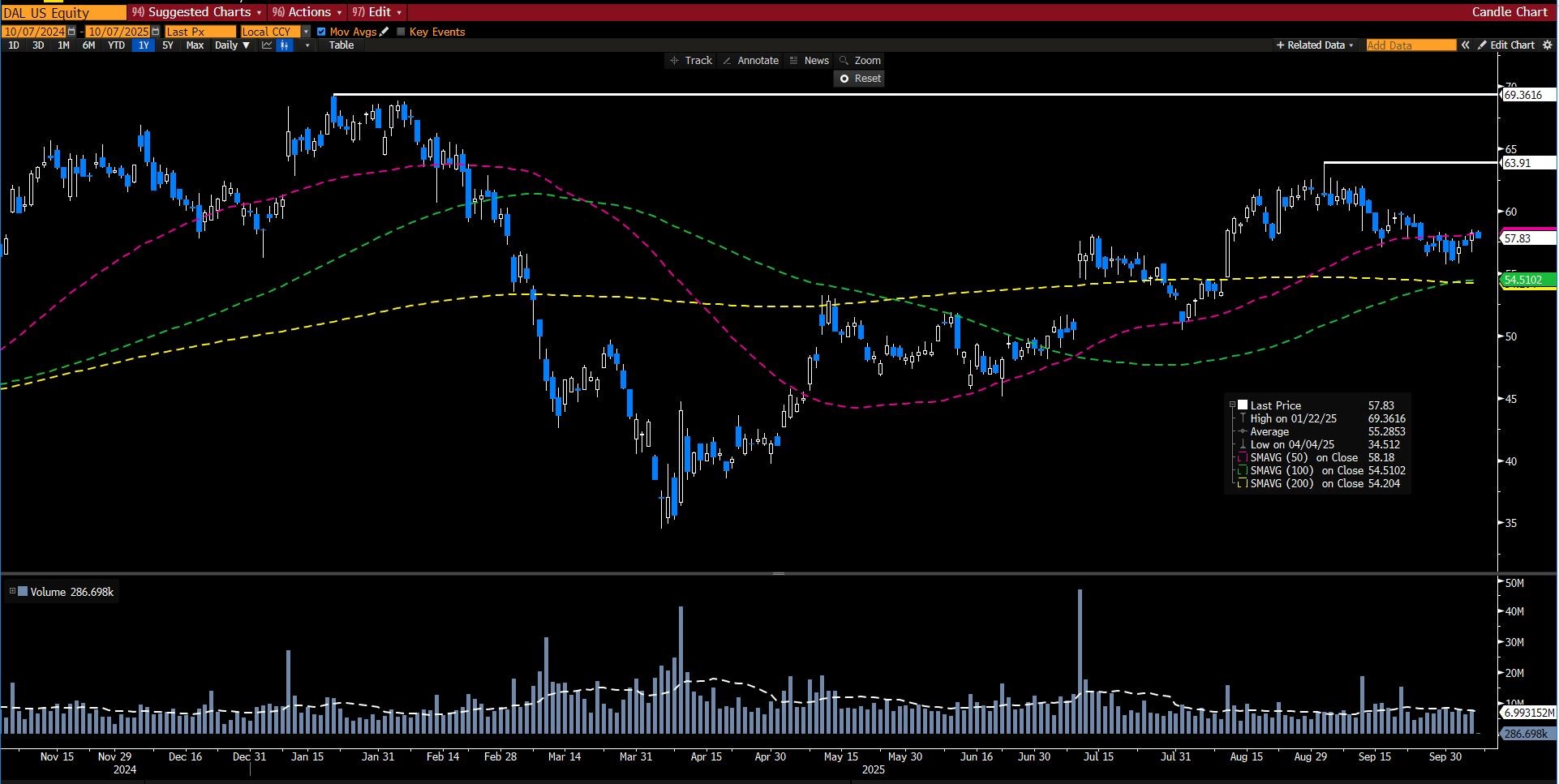The width and height of the screenshot is (1559, 784).
Task: Uncheck the Mov Avgs checkbox
Action: [321, 32]
